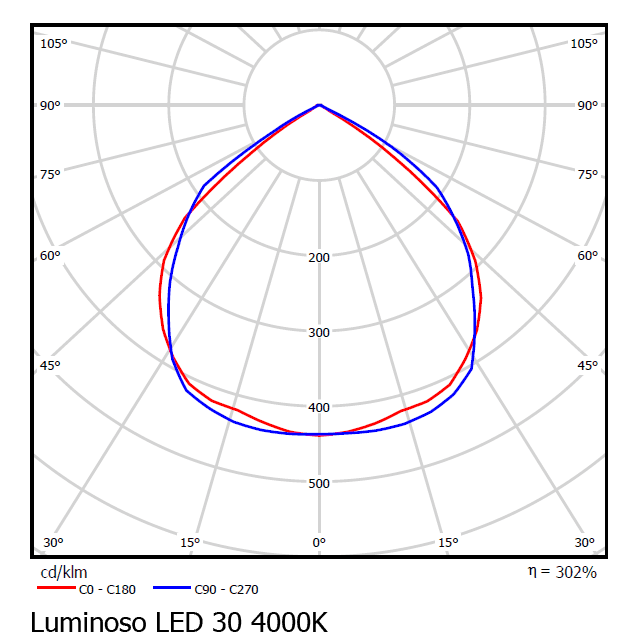
Task: Click the right 105° angle label
Action: click(584, 44)
